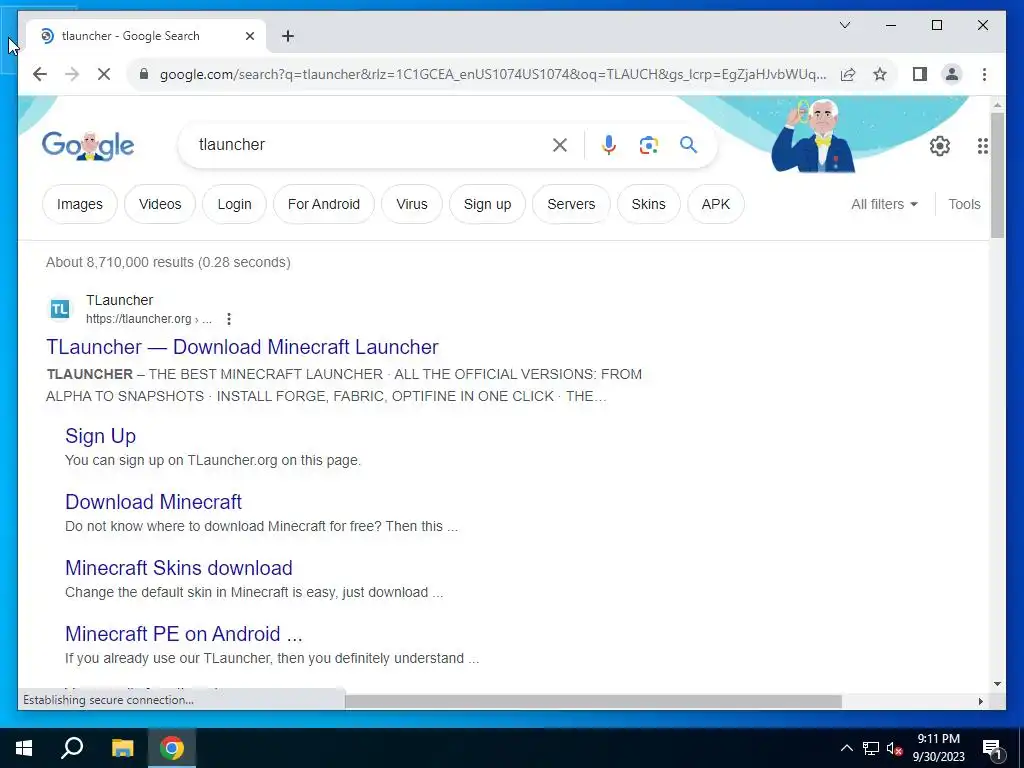This screenshot has height=768, width=1024.
Task: Open the Windows Start menu
Action: coord(24,748)
